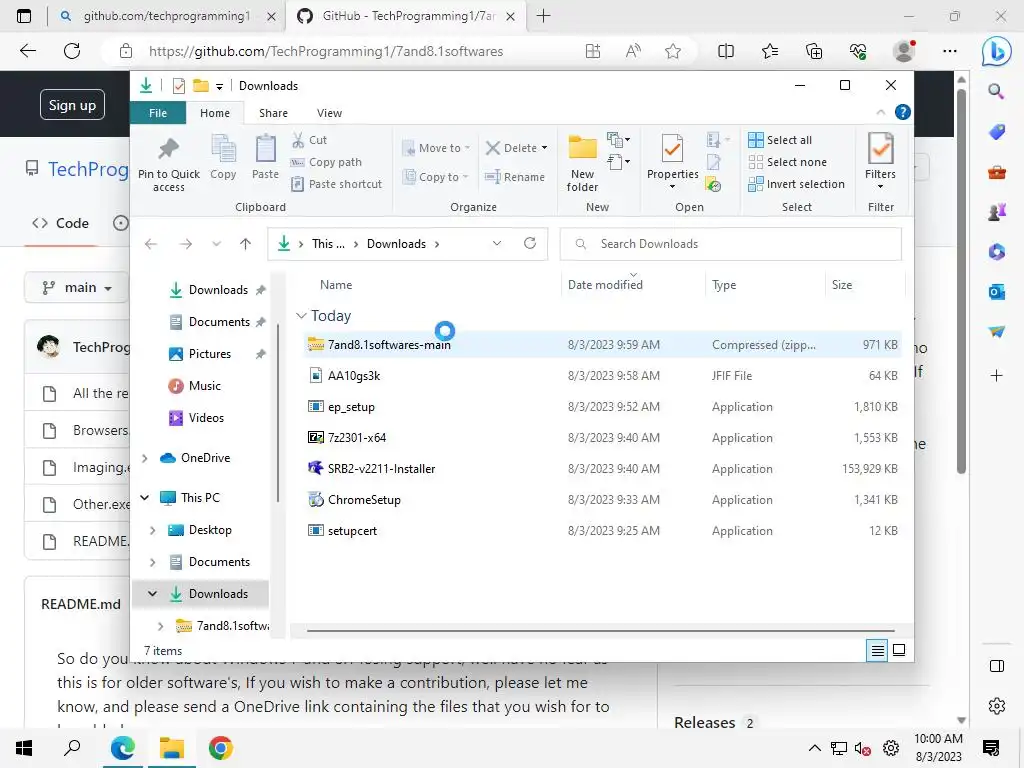The height and width of the screenshot is (768, 1024).
Task: Select the 7z2301-x64 file
Action: (602, 438)
